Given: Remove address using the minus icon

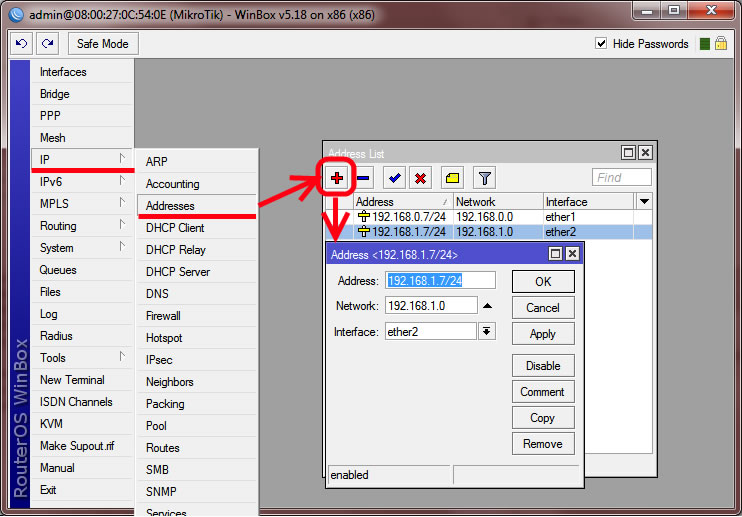Looking at the screenshot, I should coord(363,178).
